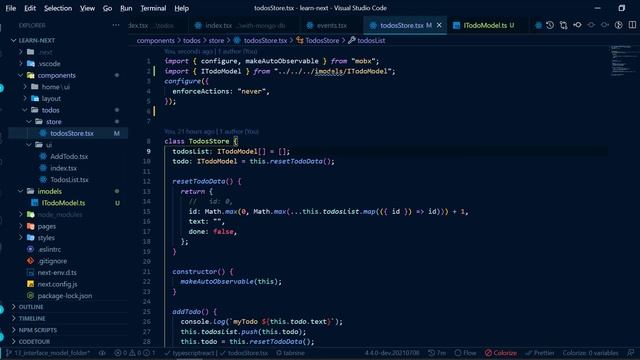Screen dimensions: 640x360
Task: Open the Go menu
Action: point(107,8)
